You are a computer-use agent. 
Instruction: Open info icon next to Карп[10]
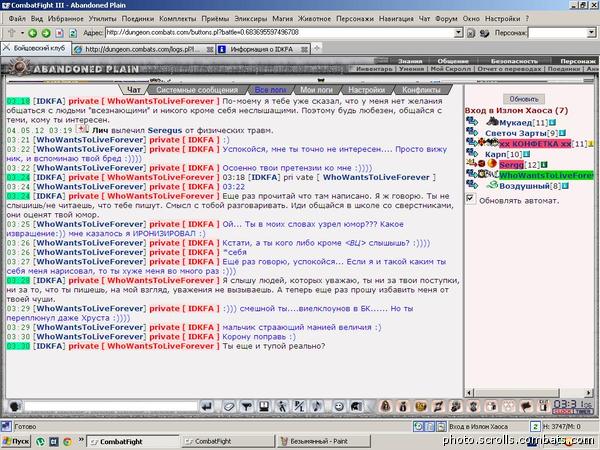click(526, 154)
